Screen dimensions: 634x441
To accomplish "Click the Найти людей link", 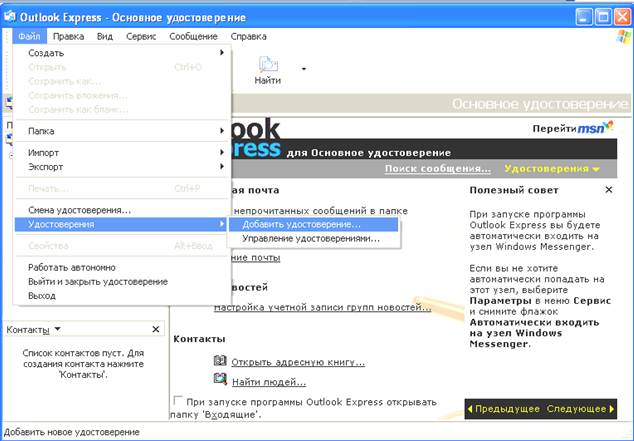I will (269, 382).
